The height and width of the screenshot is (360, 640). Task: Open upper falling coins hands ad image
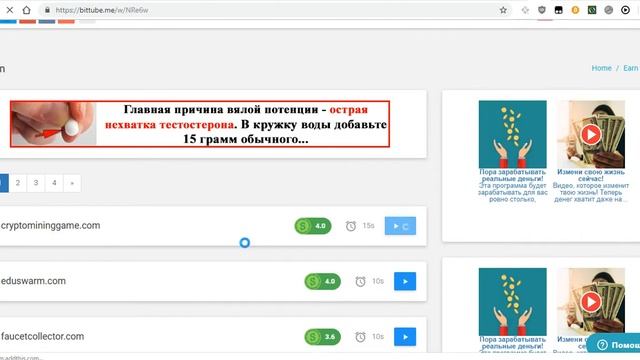pyautogui.click(x=513, y=134)
